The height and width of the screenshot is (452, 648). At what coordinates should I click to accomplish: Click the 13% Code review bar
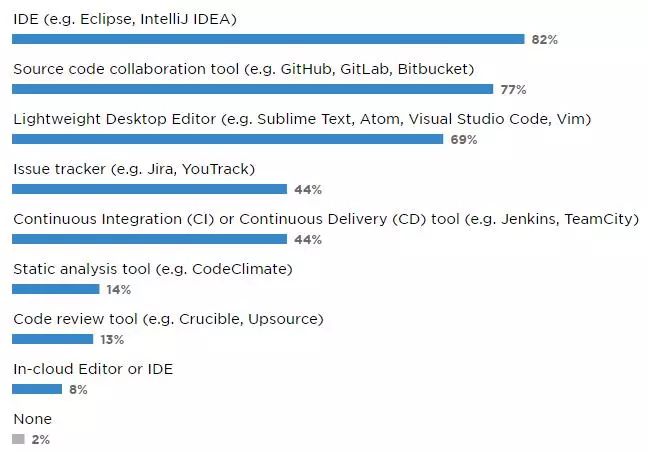coord(52,339)
